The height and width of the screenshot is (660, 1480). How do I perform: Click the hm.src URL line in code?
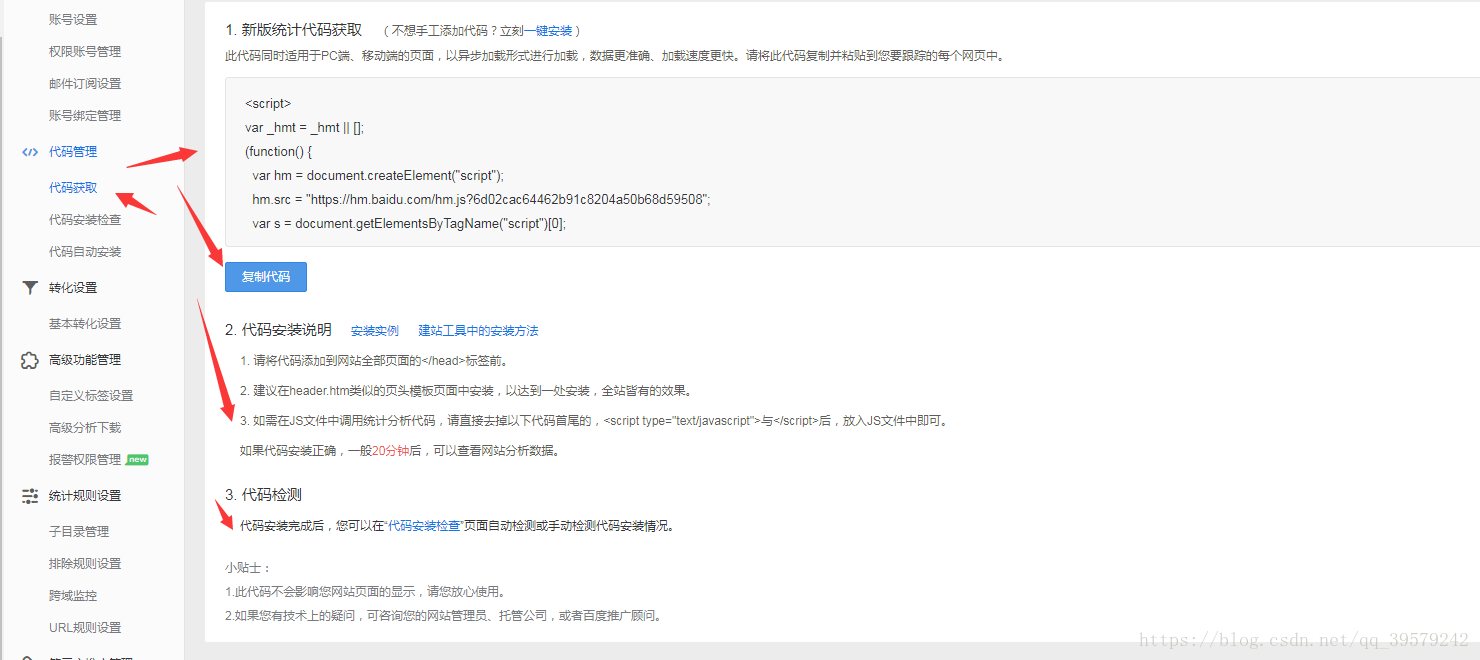tap(481, 200)
